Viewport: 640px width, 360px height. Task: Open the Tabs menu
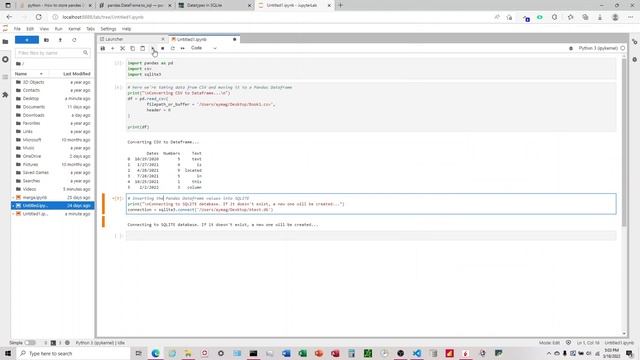[90, 29]
